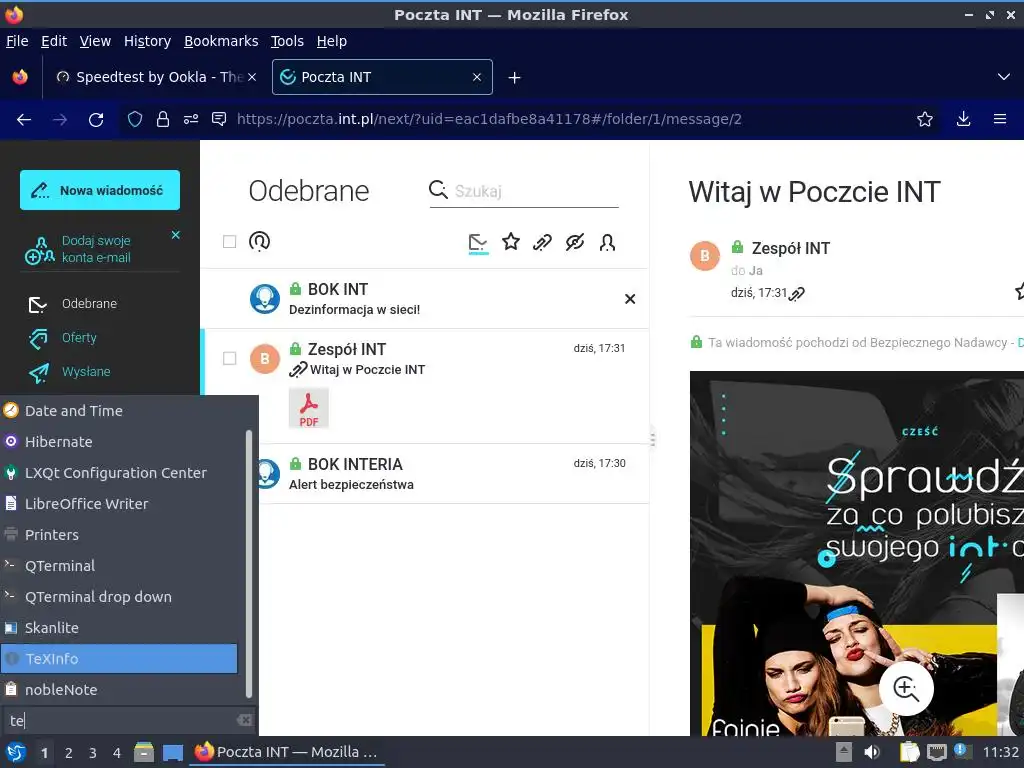Click the volume speaker tray icon
This screenshot has height=768, width=1024.
point(871,752)
